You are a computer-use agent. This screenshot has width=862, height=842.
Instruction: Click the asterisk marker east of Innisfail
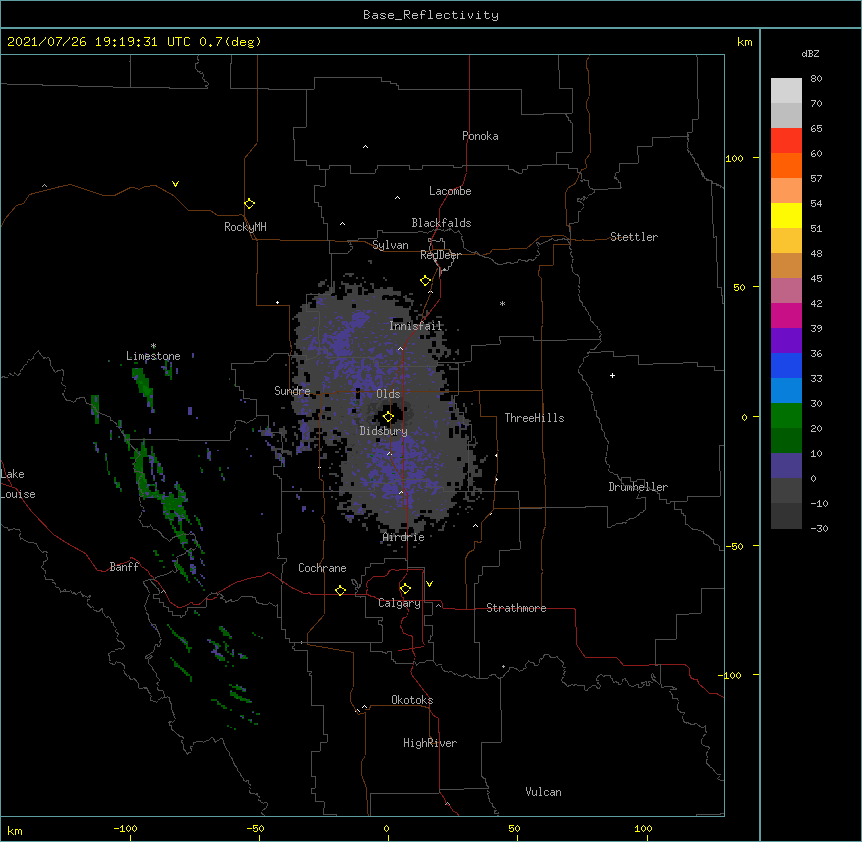[x=502, y=303]
